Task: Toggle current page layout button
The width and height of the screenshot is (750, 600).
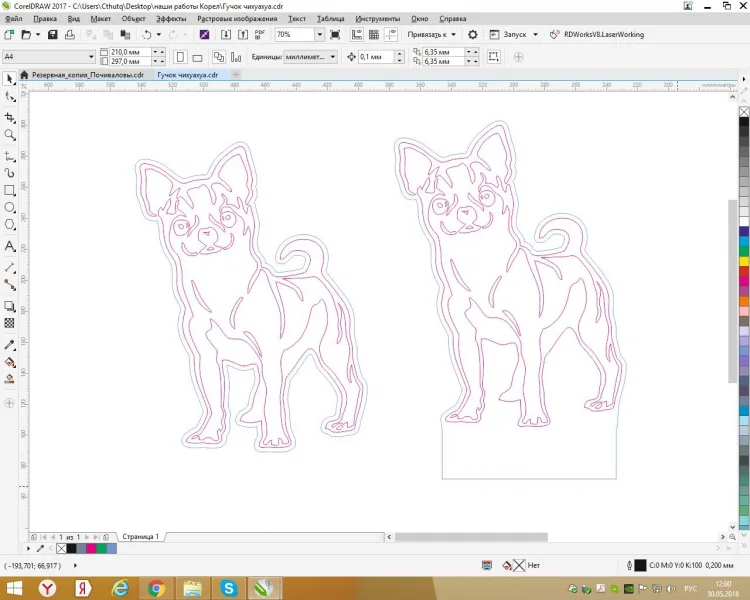Action: 236,57
